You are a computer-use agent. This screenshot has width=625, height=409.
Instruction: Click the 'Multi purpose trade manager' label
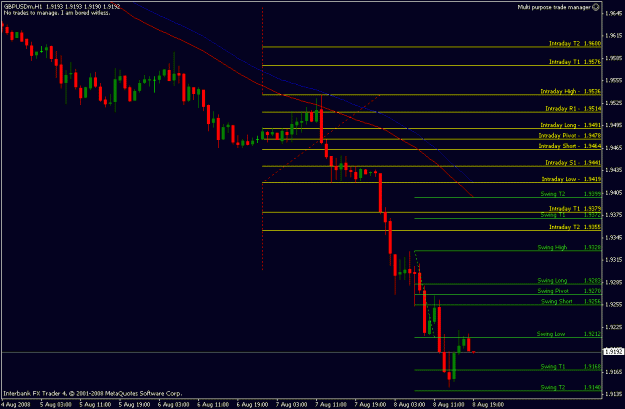pyautogui.click(x=554, y=7)
